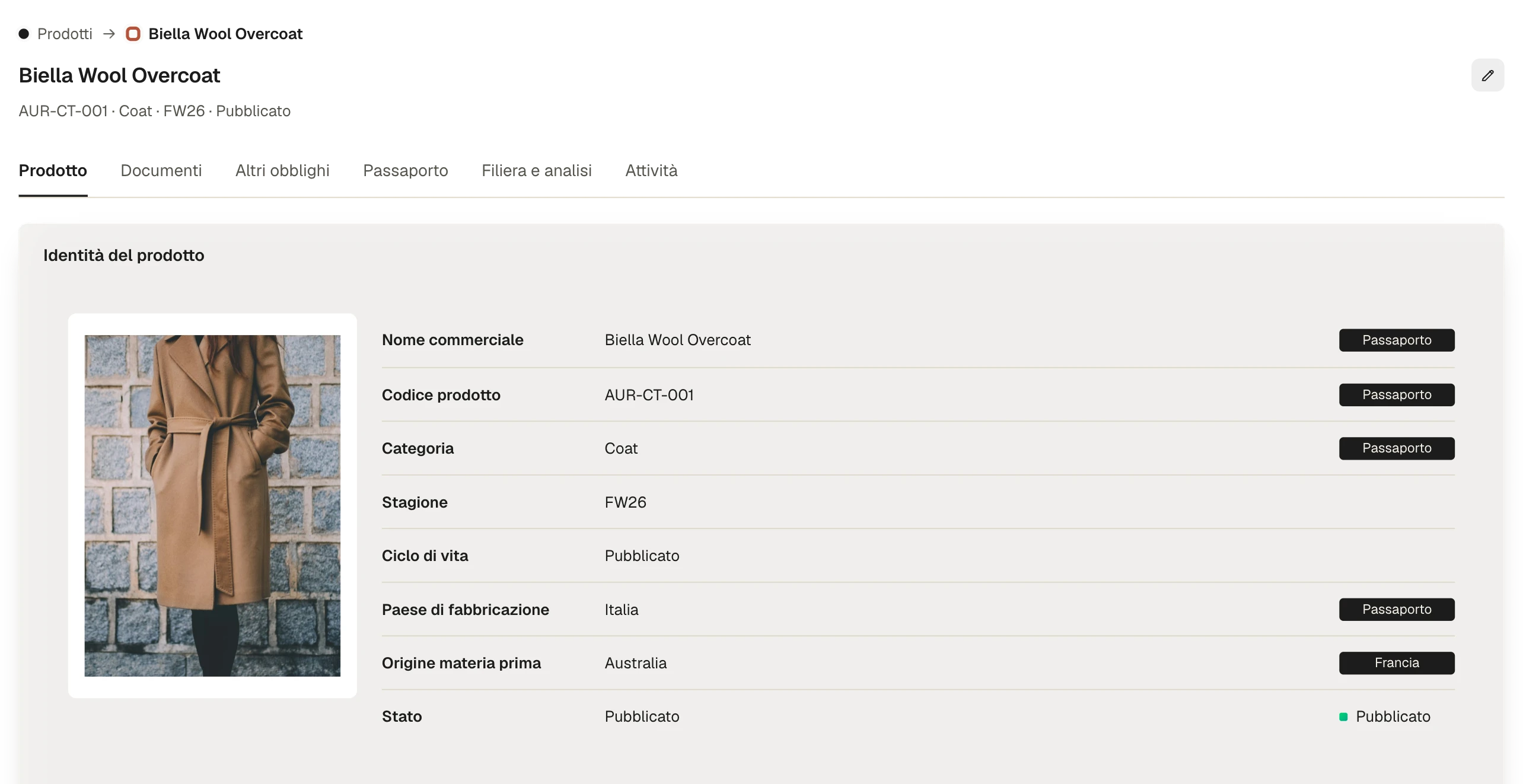This screenshot has height=784, width=1523.
Task: Open the Passaporto tab
Action: coord(406,171)
